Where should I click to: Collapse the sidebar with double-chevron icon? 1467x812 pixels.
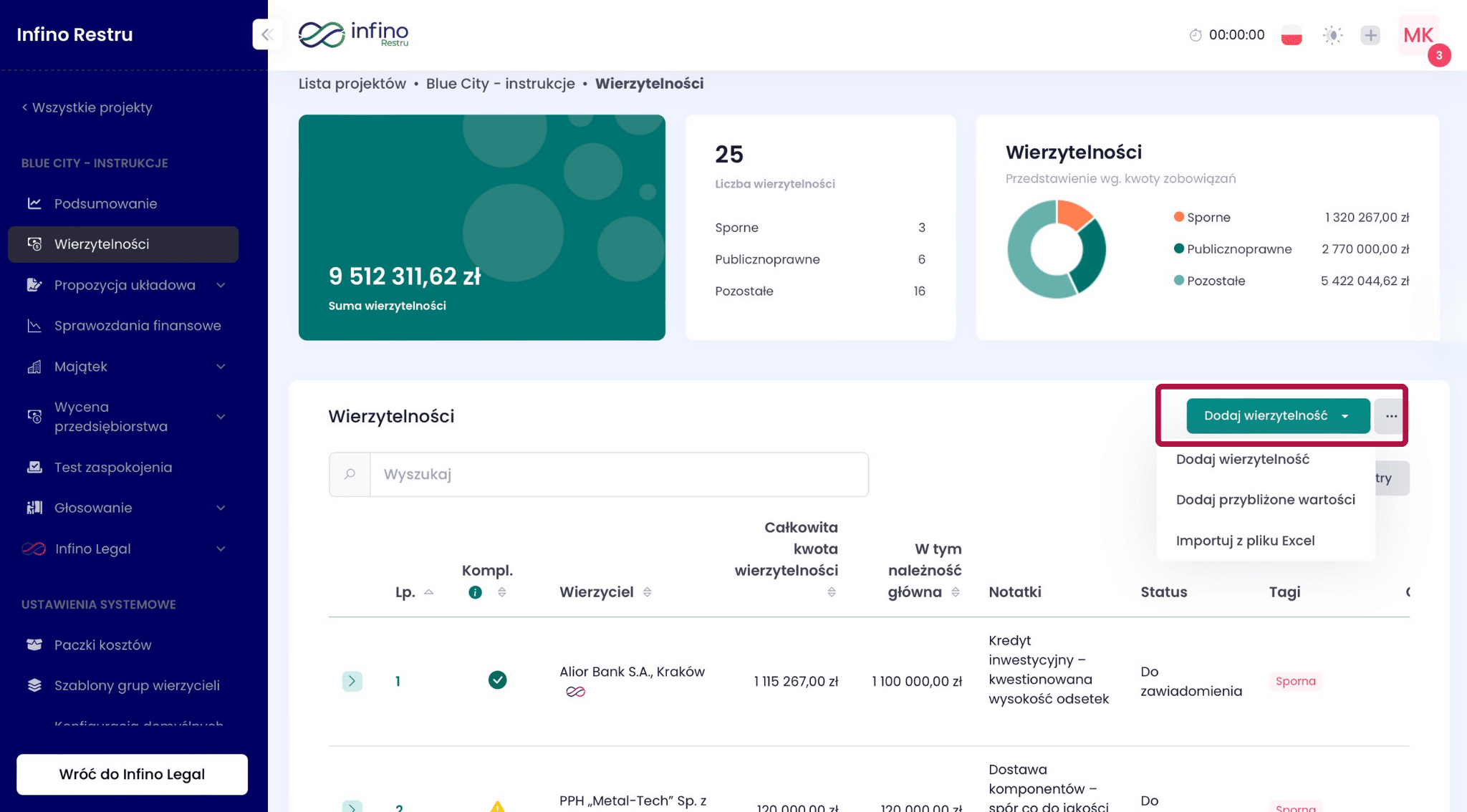(x=267, y=34)
